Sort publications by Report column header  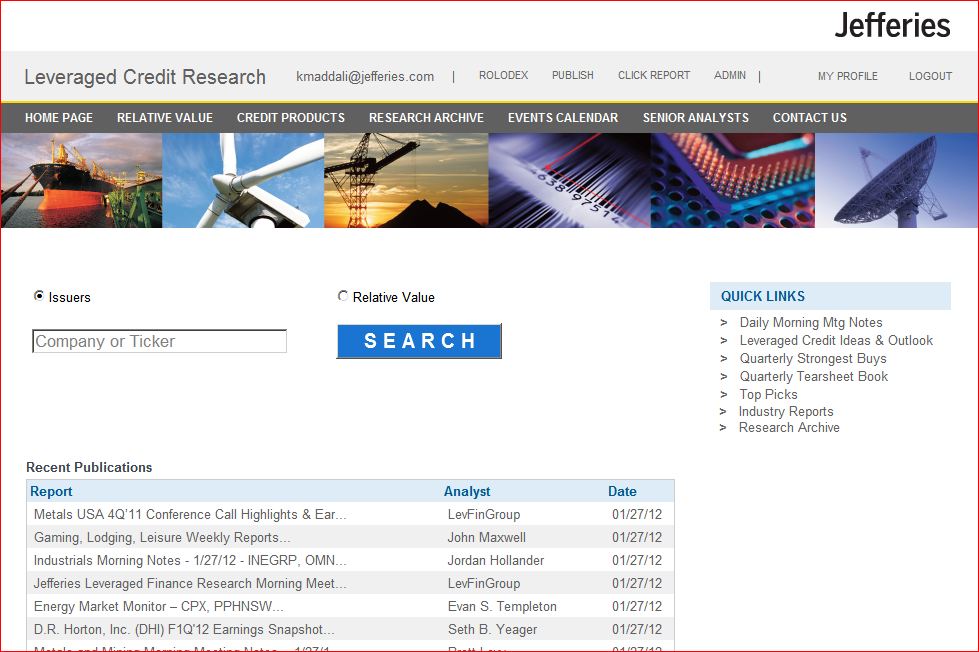(51, 491)
